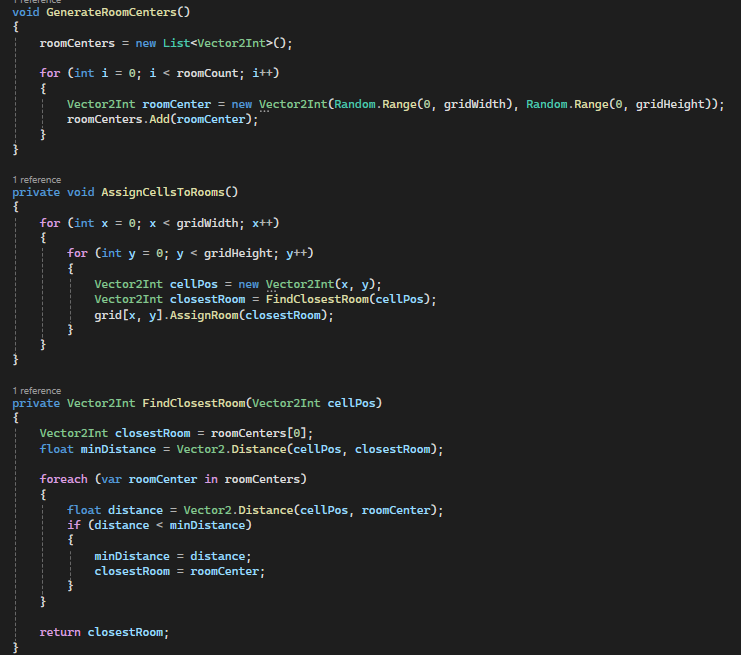
Task: Click gridHeight inside the second Random.Range call
Action: coord(675,104)
